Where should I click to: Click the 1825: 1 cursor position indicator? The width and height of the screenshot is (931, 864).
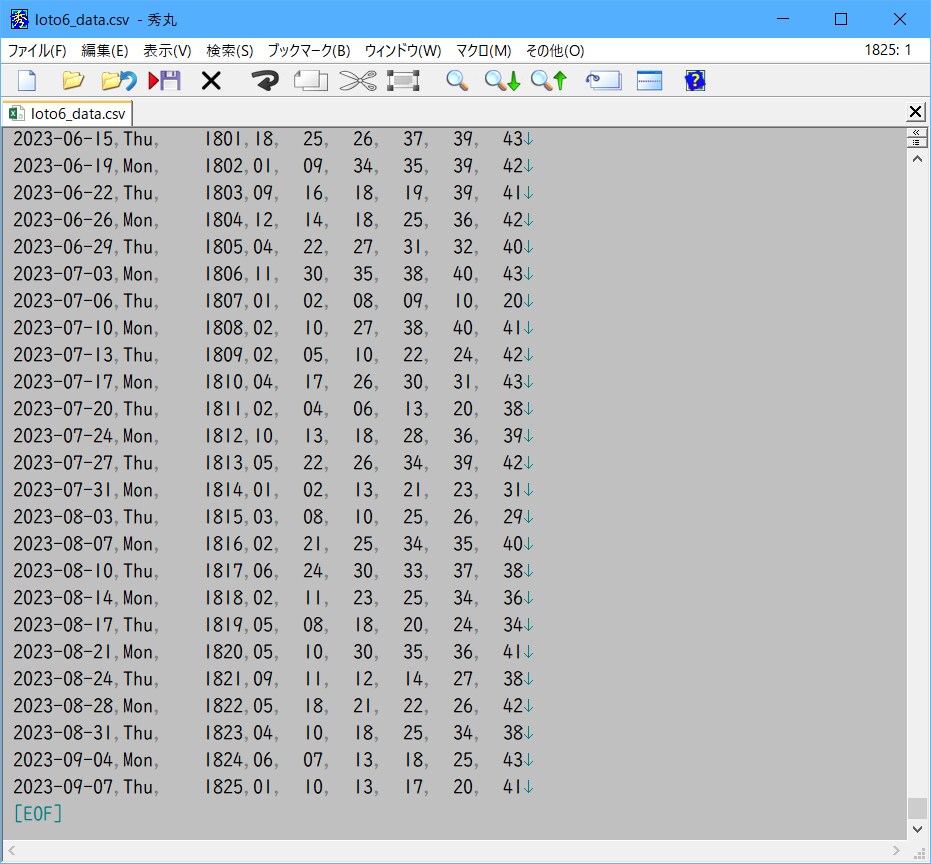[888, 50]
